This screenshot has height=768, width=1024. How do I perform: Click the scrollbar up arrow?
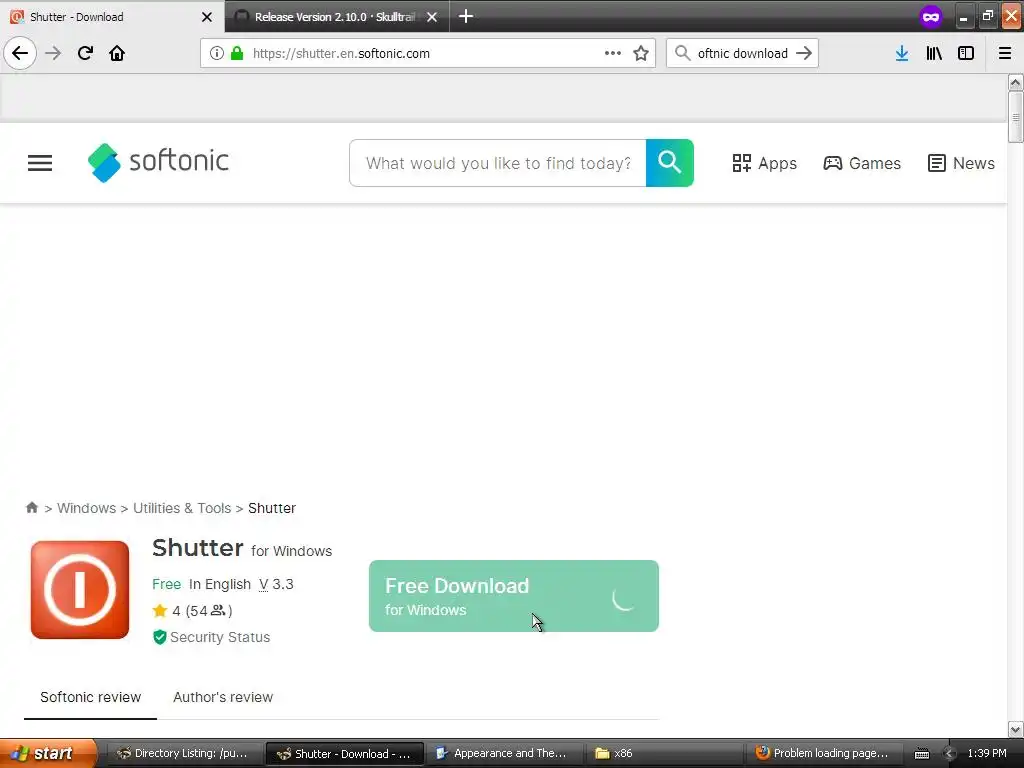1015,82
